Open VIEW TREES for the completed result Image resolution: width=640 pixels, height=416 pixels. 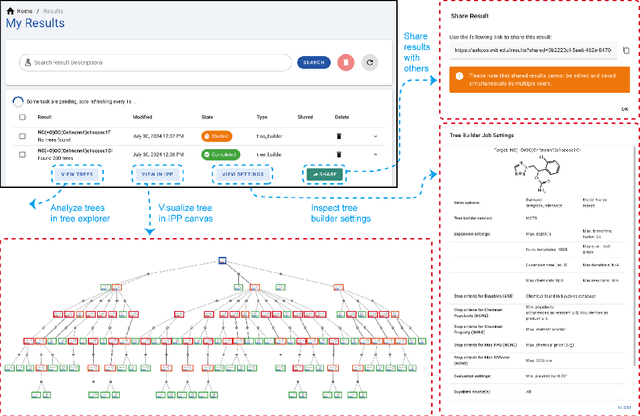[x=79, y=174]
